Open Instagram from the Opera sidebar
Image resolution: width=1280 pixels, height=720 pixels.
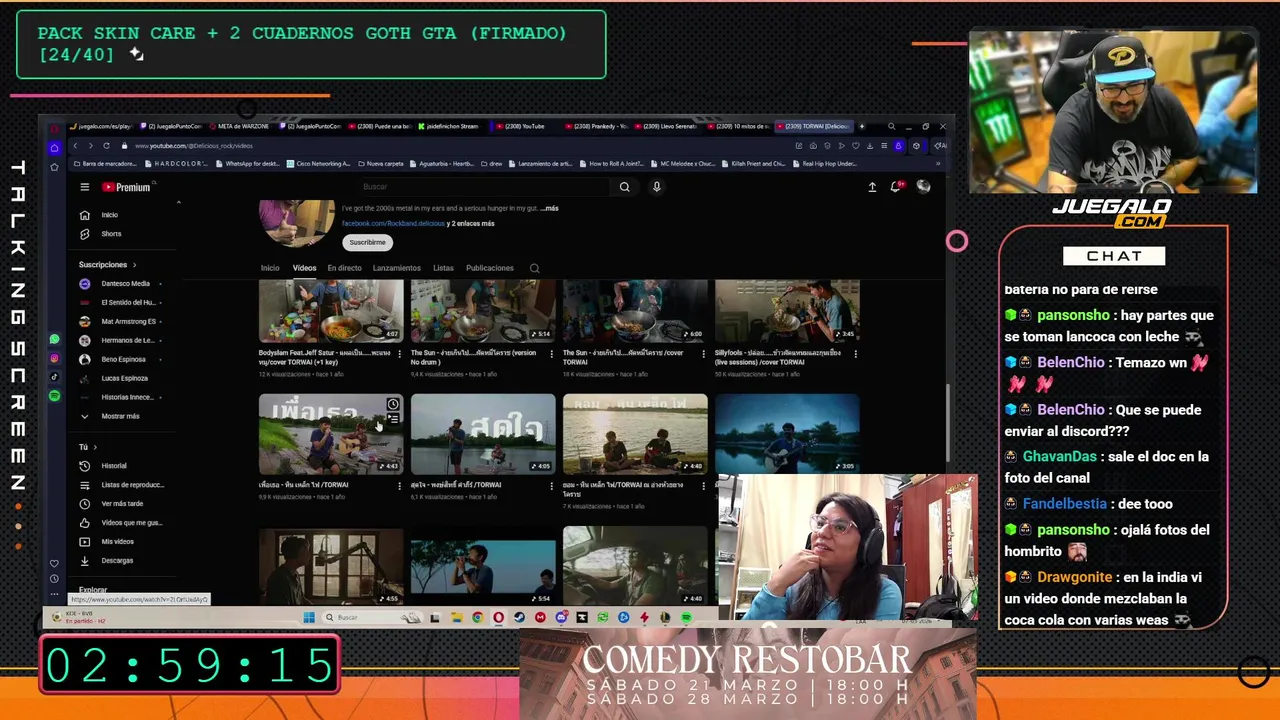(x=54, y=358)
